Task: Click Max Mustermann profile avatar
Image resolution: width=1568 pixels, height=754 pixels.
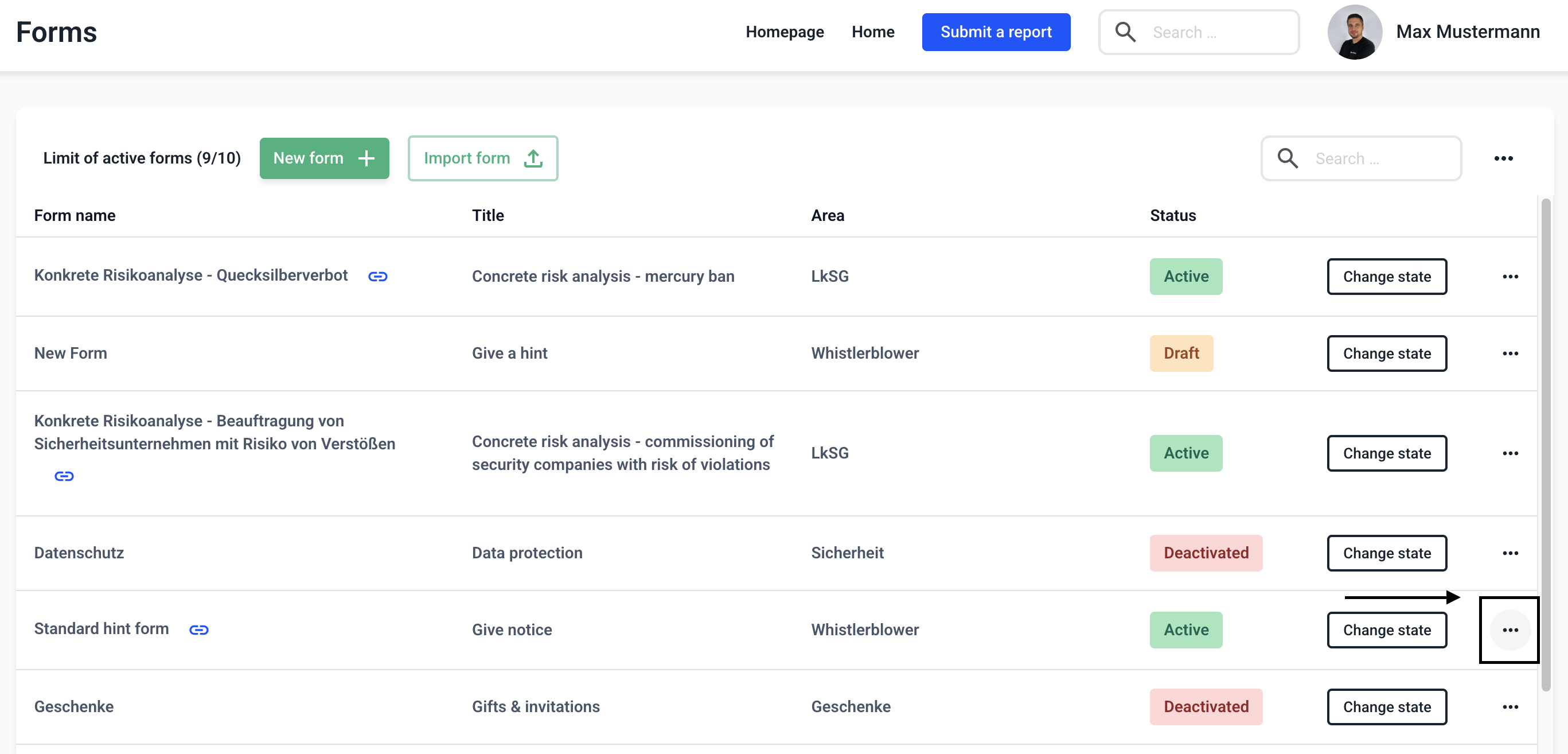Action: [x=1354, y=32]
